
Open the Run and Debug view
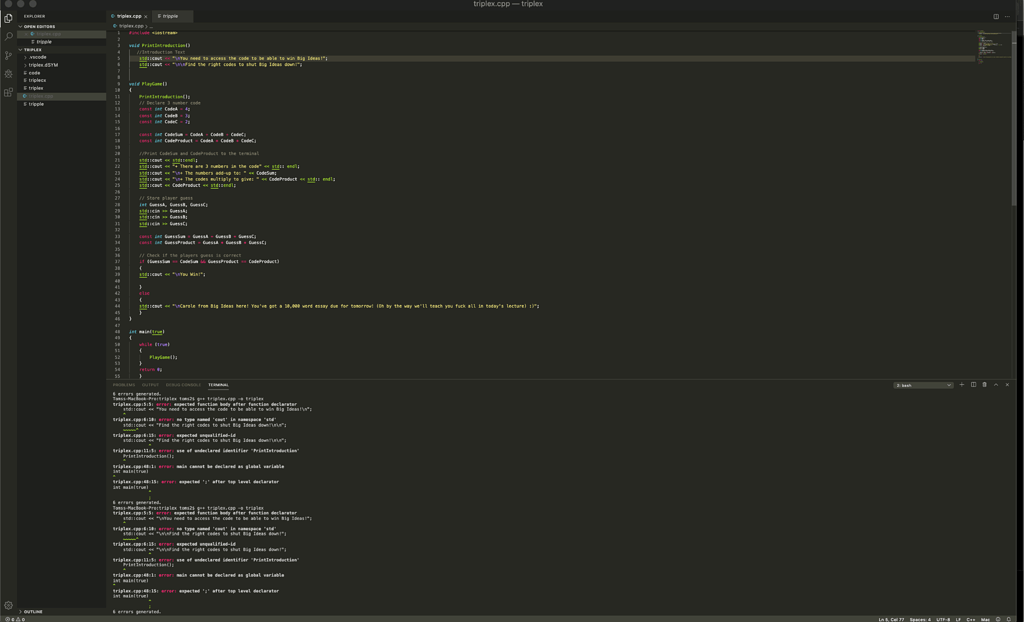coord(8,74)
